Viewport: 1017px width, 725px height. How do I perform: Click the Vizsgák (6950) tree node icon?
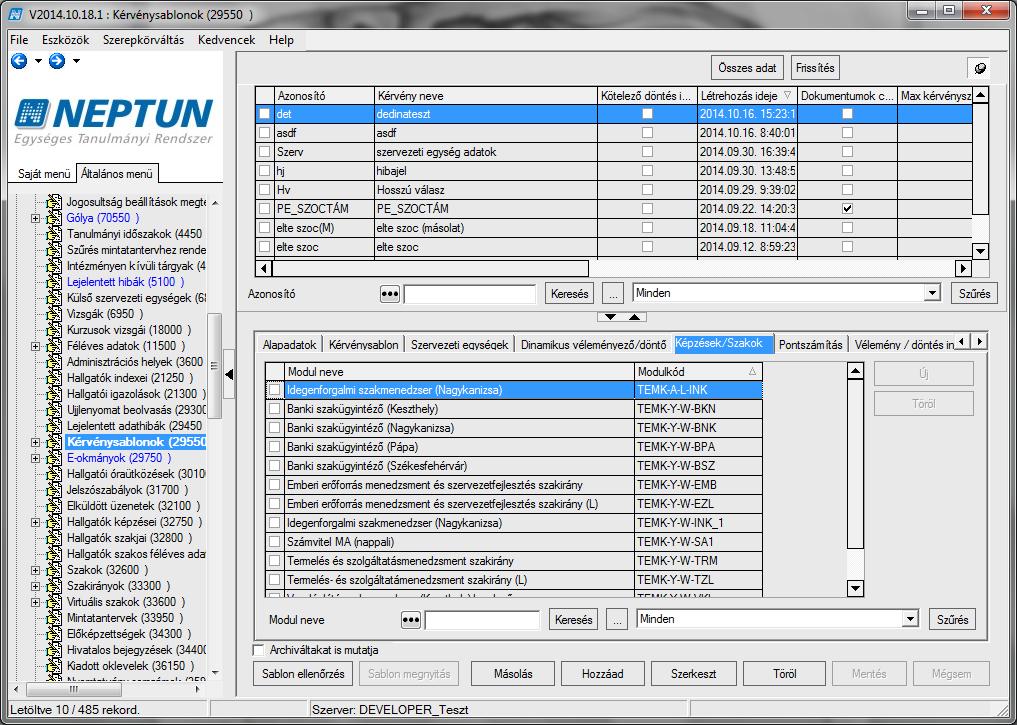[x=54, y=314]
